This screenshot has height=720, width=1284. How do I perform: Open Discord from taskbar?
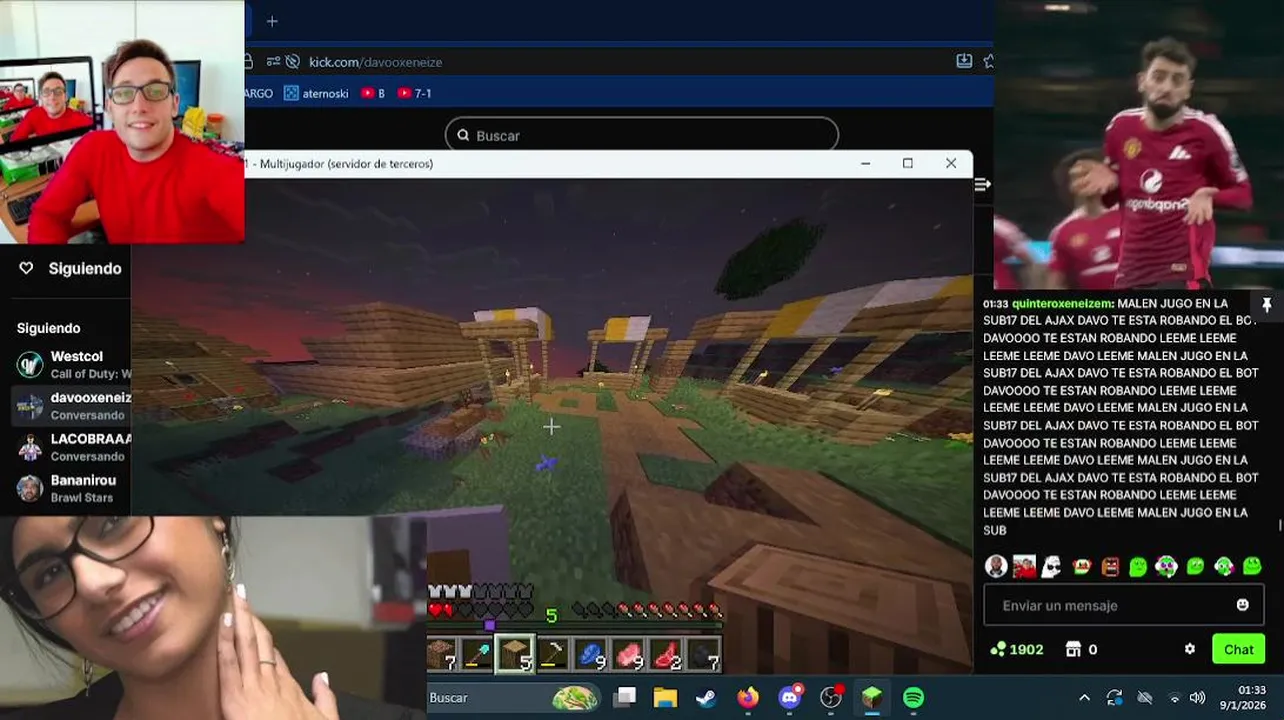coord(790,697)
